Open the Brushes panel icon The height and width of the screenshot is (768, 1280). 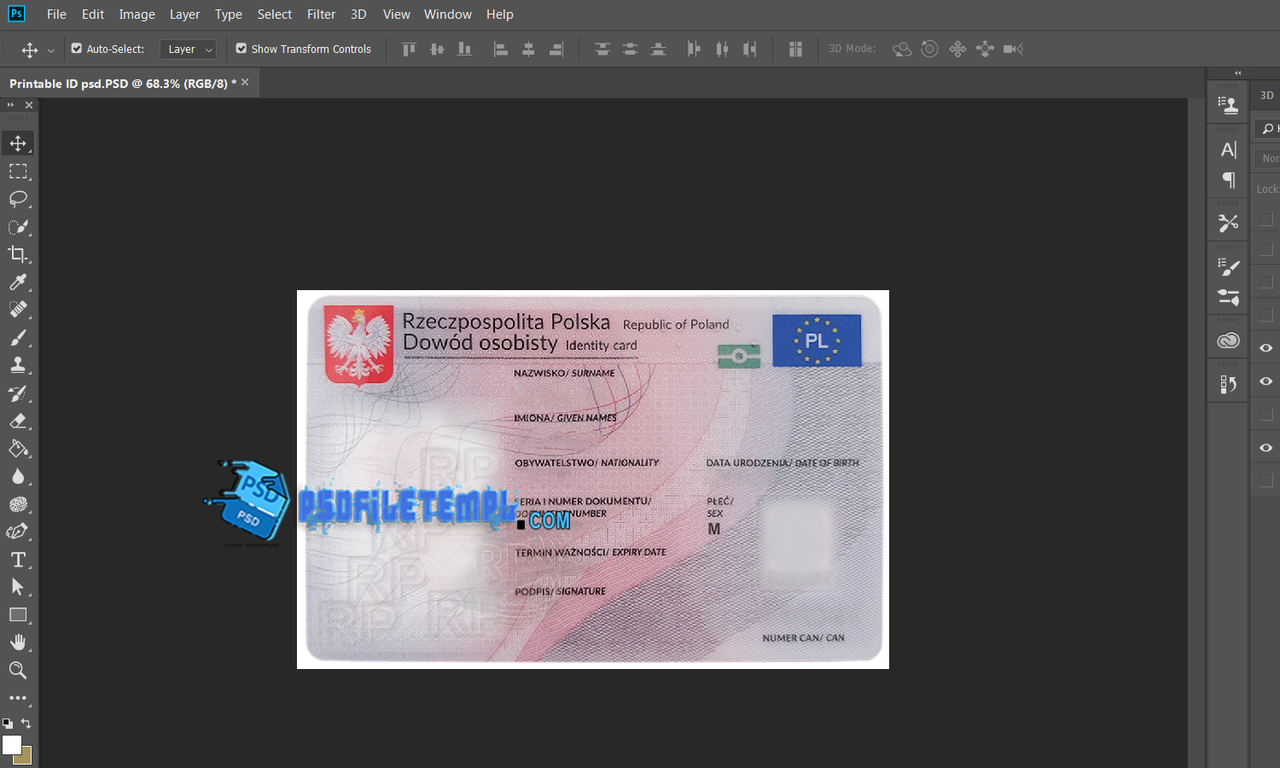click(x=1229, y=297)
